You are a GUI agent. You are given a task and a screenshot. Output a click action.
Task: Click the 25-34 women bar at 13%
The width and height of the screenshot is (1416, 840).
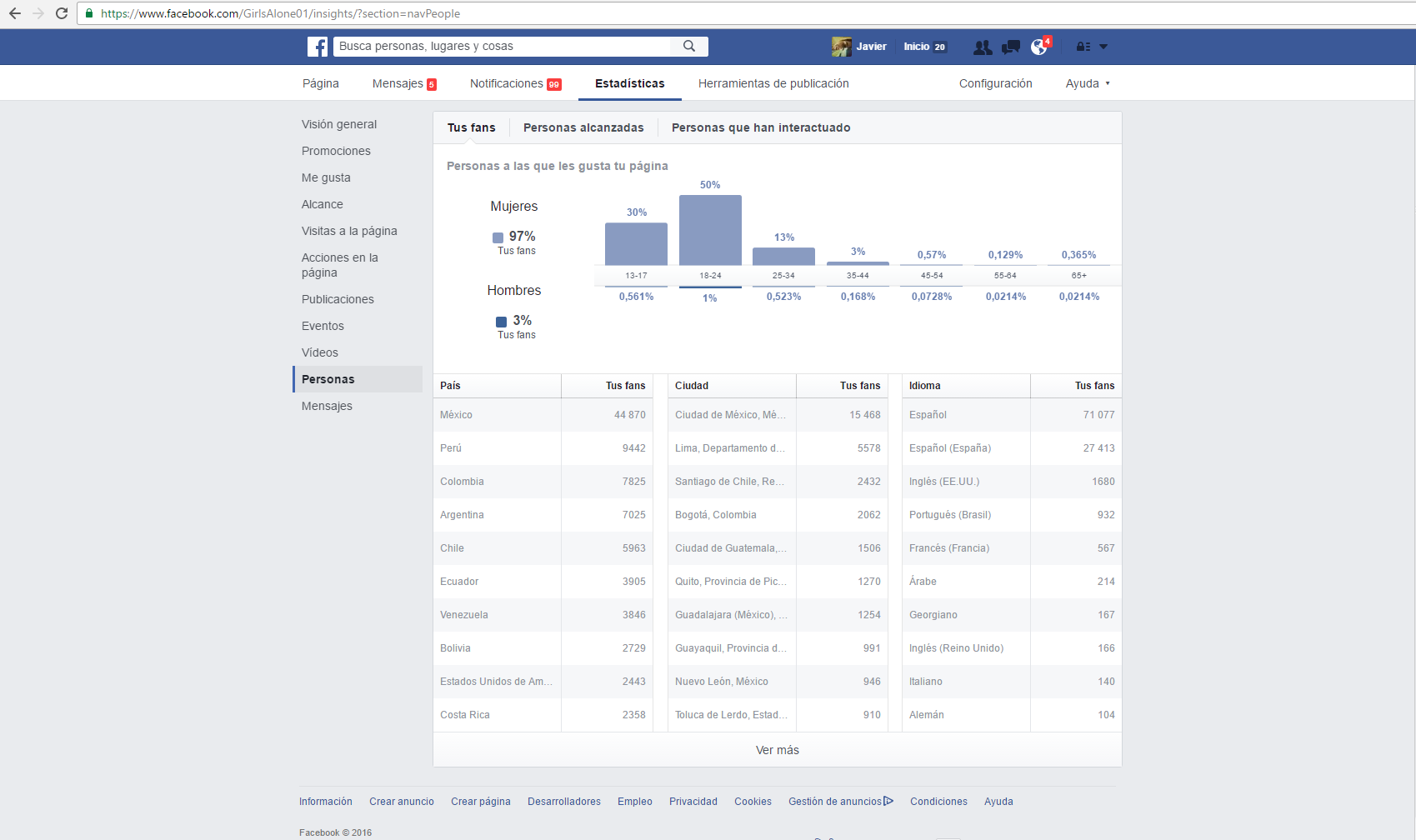783,256
